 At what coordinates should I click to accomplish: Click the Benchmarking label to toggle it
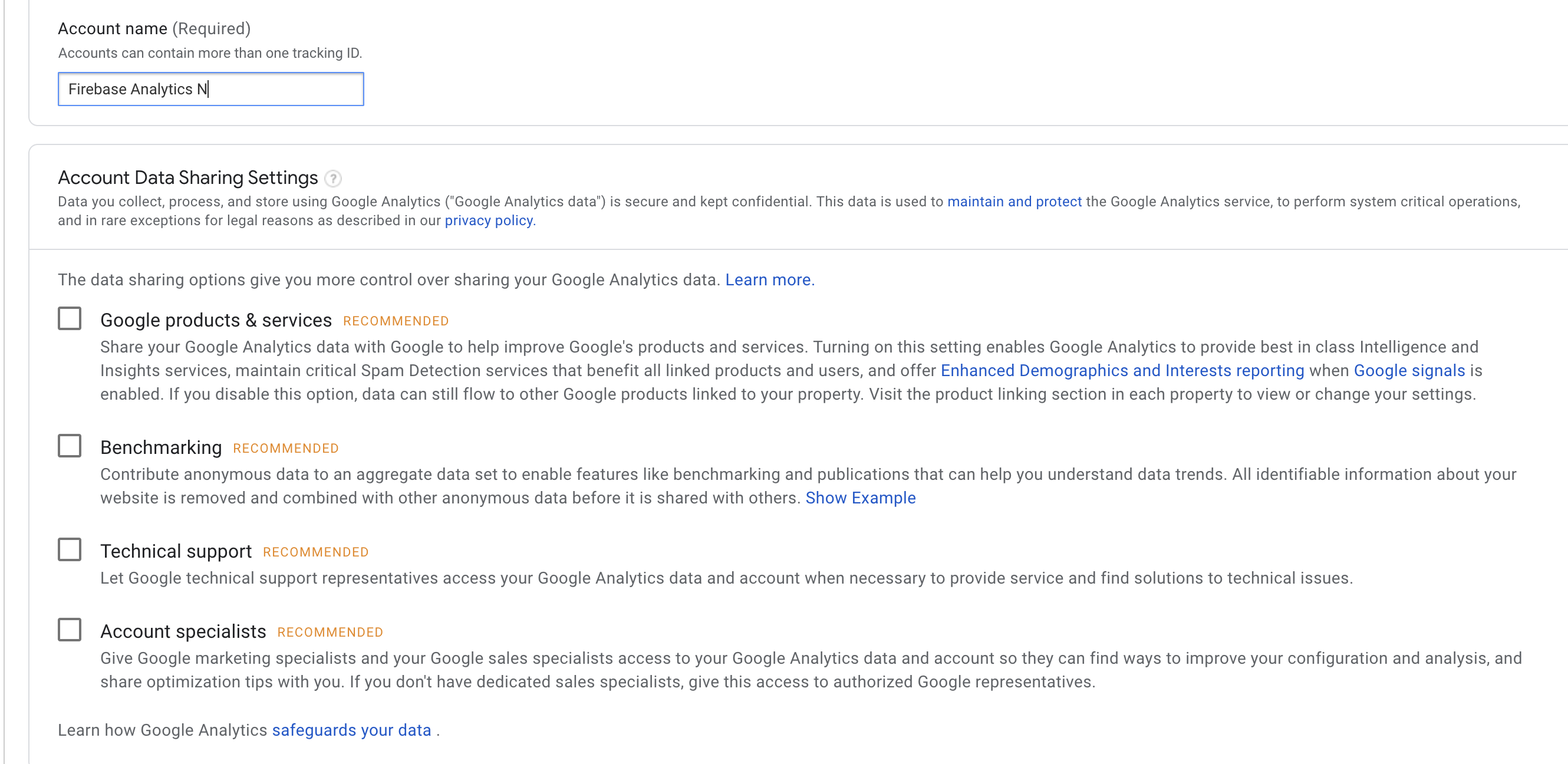(161, 447)
